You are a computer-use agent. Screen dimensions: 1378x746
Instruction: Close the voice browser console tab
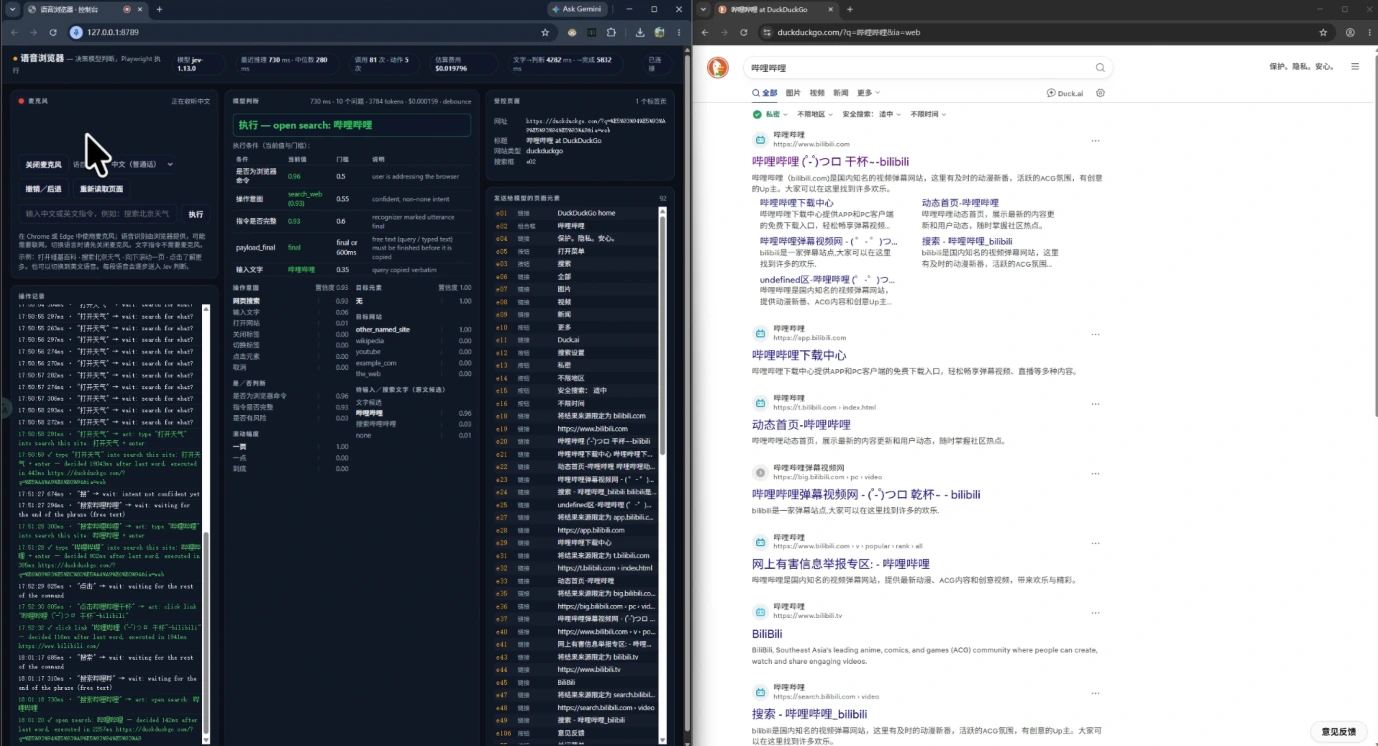(x=138, y=9)
